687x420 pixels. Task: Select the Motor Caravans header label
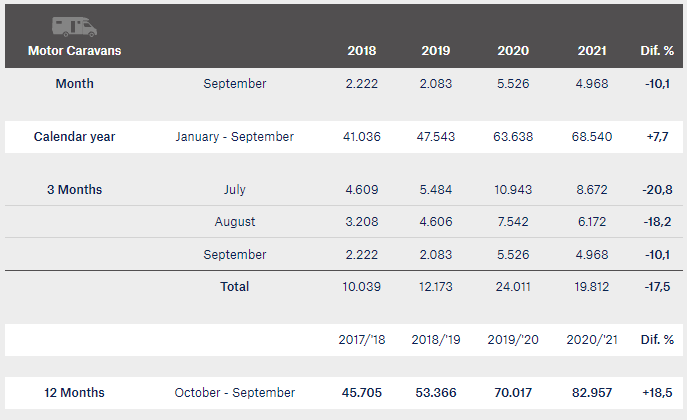click(74, 51)
